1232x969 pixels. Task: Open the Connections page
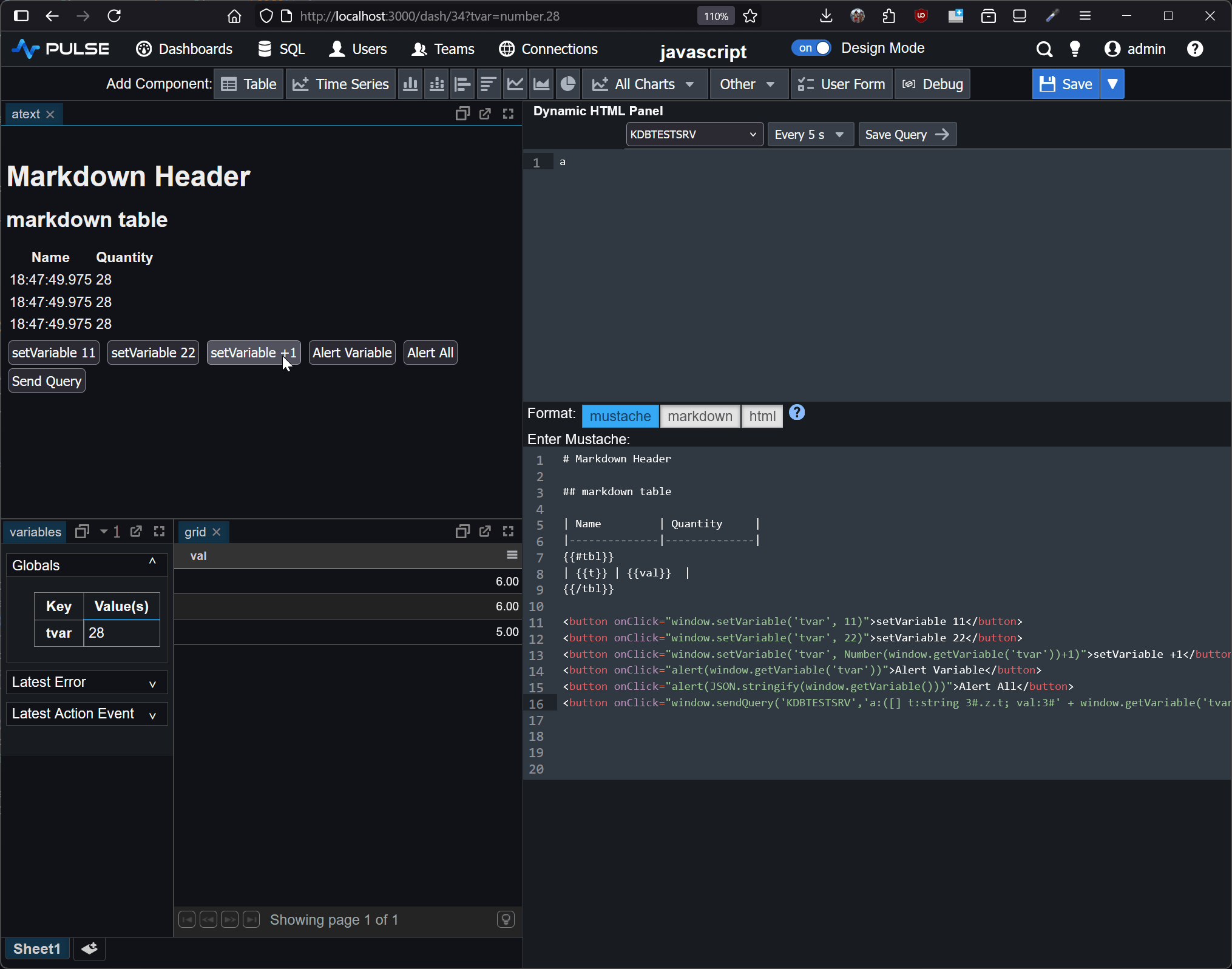point(548,49)
